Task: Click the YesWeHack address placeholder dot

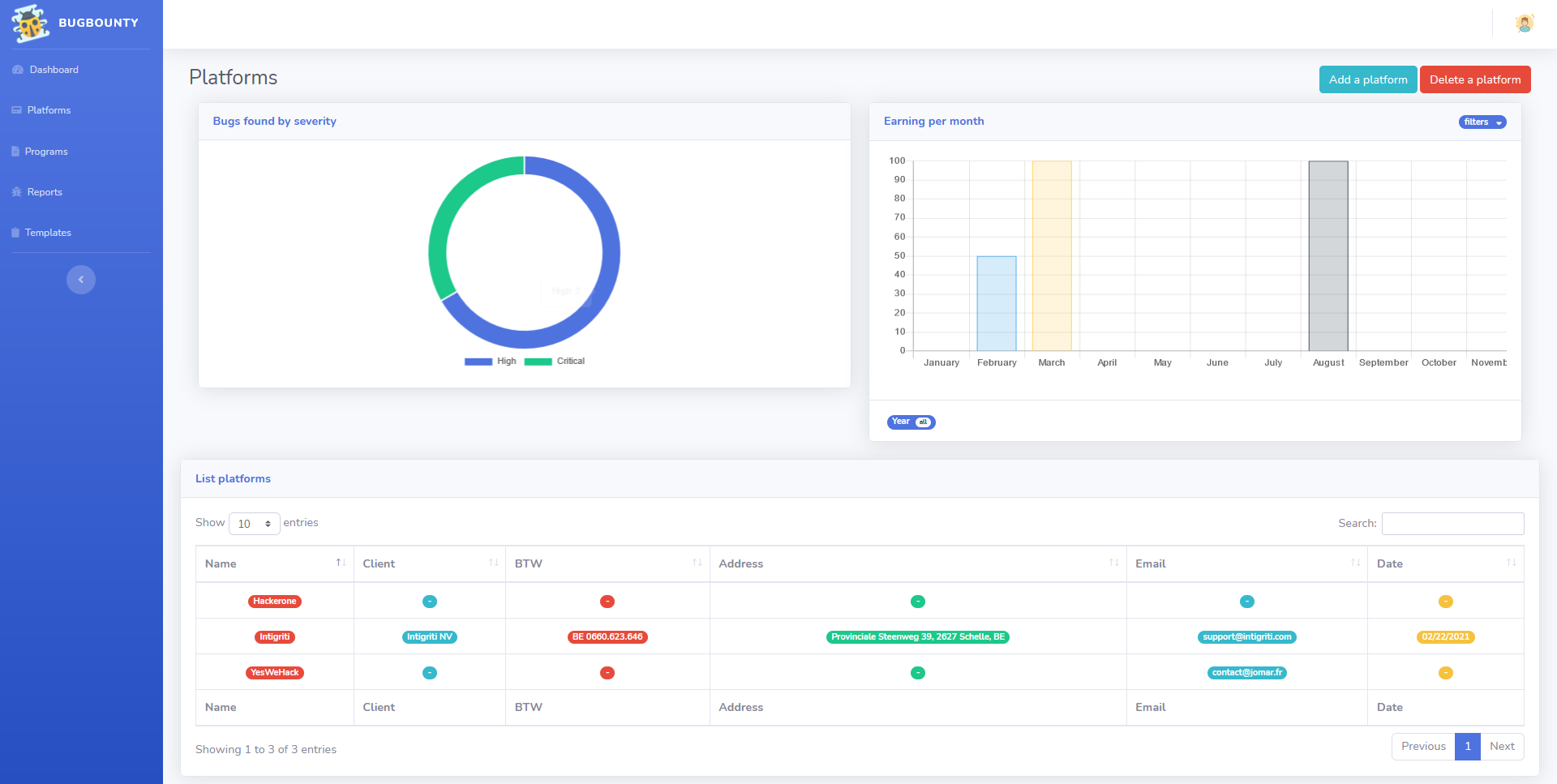Action: (x=918, y=673)
